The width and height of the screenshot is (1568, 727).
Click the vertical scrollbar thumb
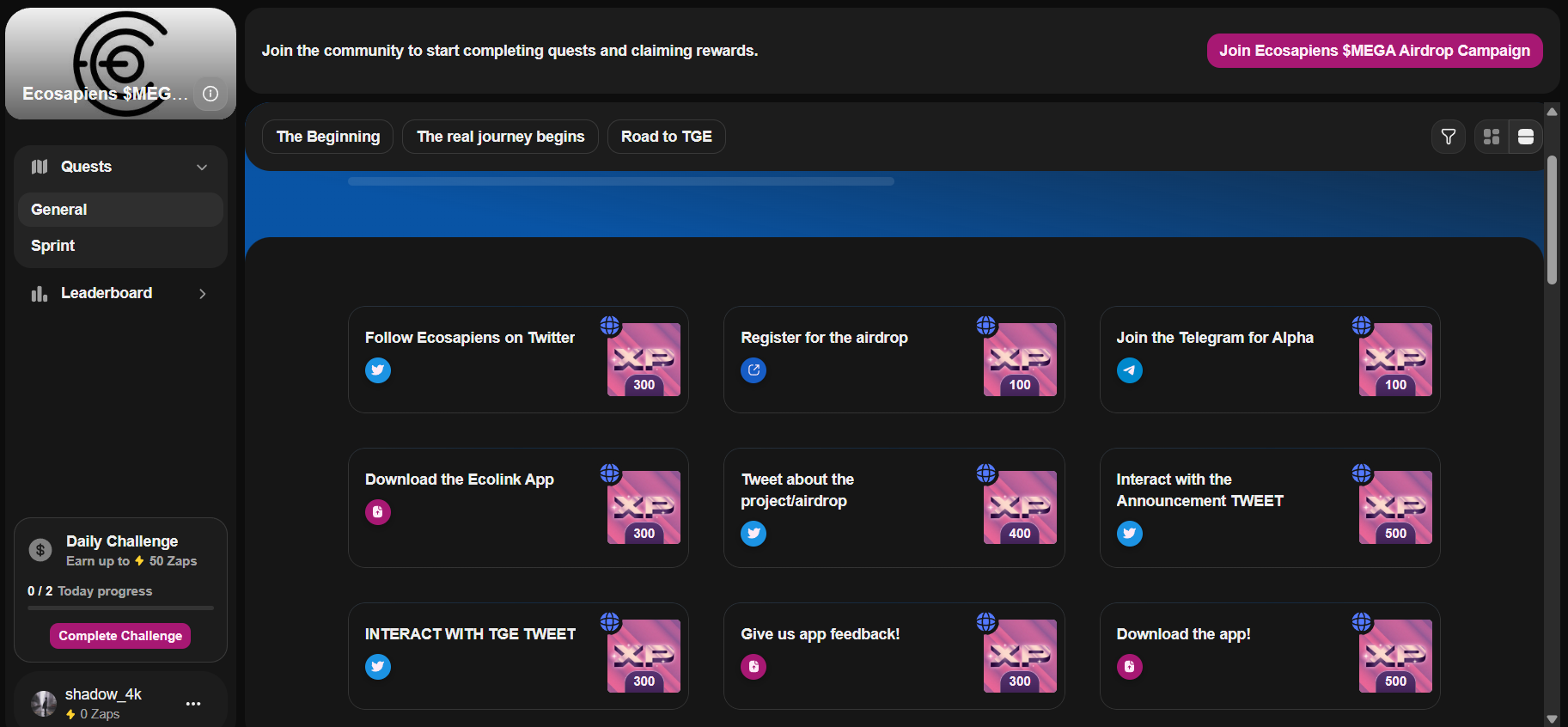pyautogui.click(x=1552, y=220)
